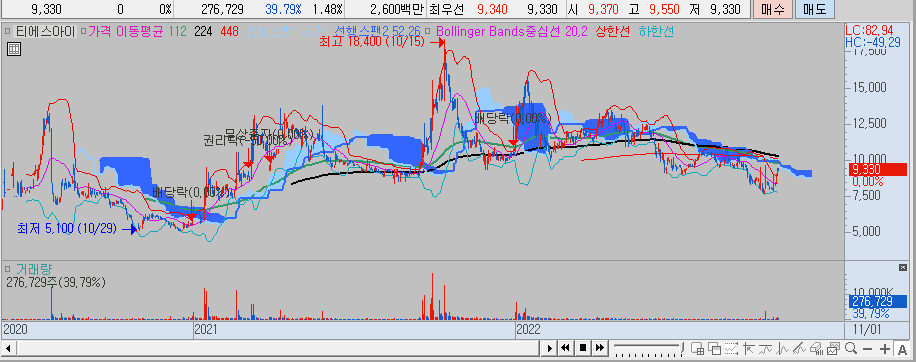The image size is (916, 362).
Task: Zoom in with the plus icon
Action: tap(885, 349)
